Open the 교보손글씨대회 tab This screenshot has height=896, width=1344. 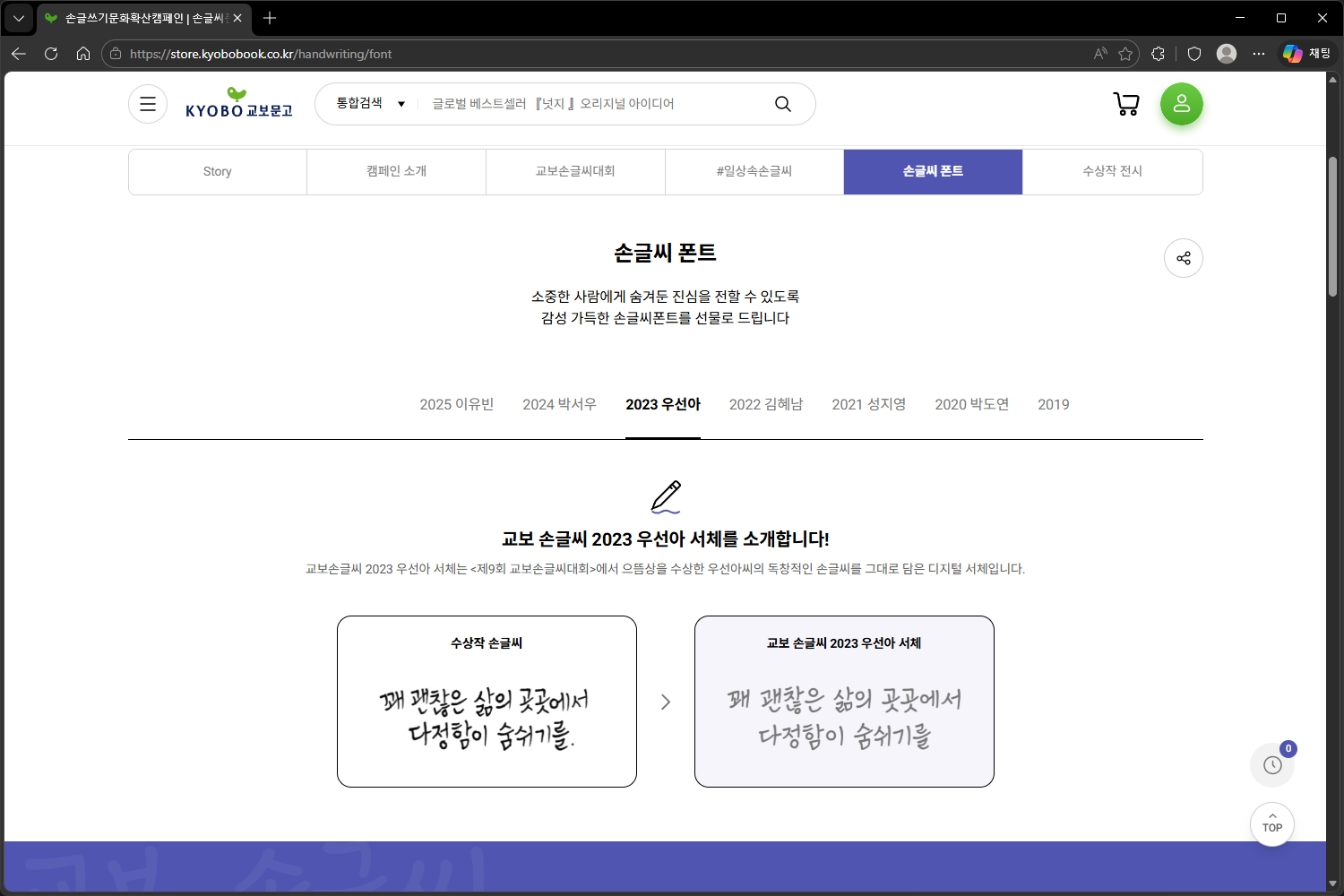pyautogui.click(x=575, y=171)
